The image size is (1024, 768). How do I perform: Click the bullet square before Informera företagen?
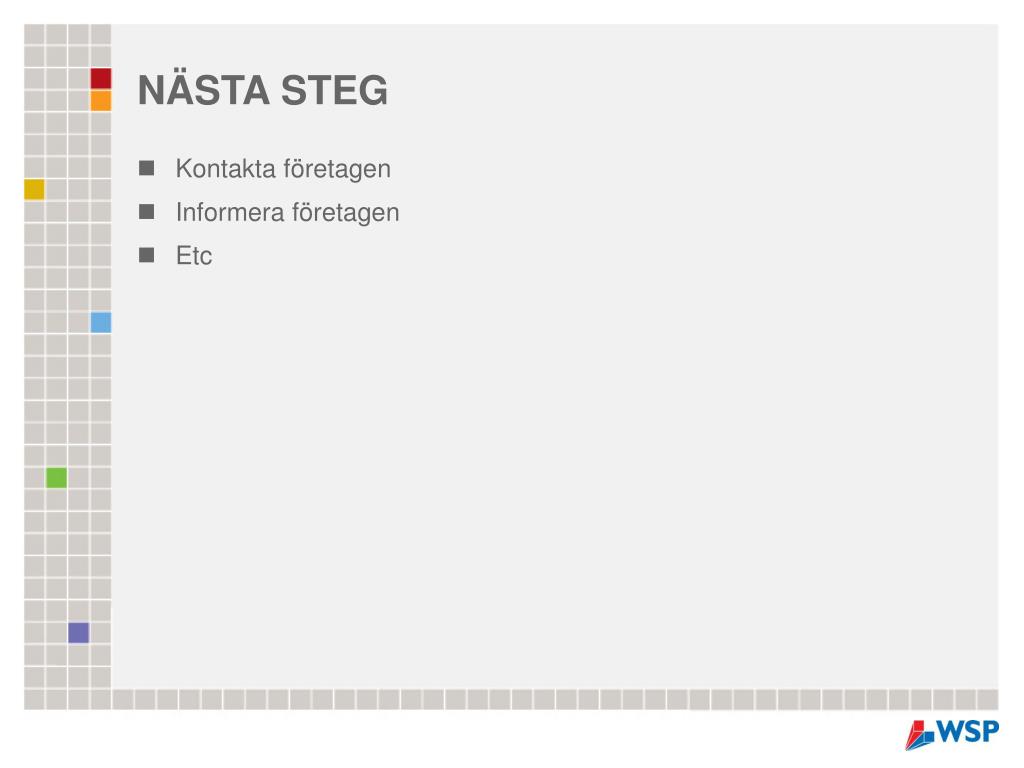(146, 212)
